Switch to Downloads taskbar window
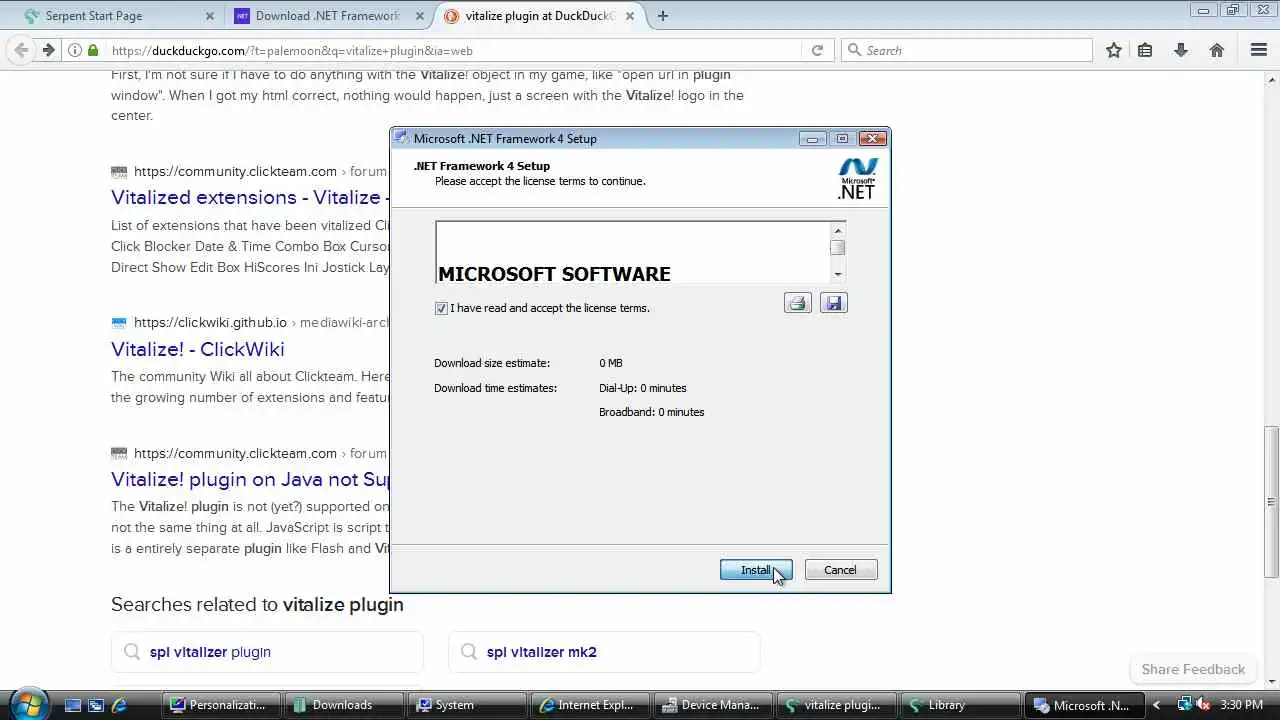This screenshot has width=1280, height=720. coord(344,705)
